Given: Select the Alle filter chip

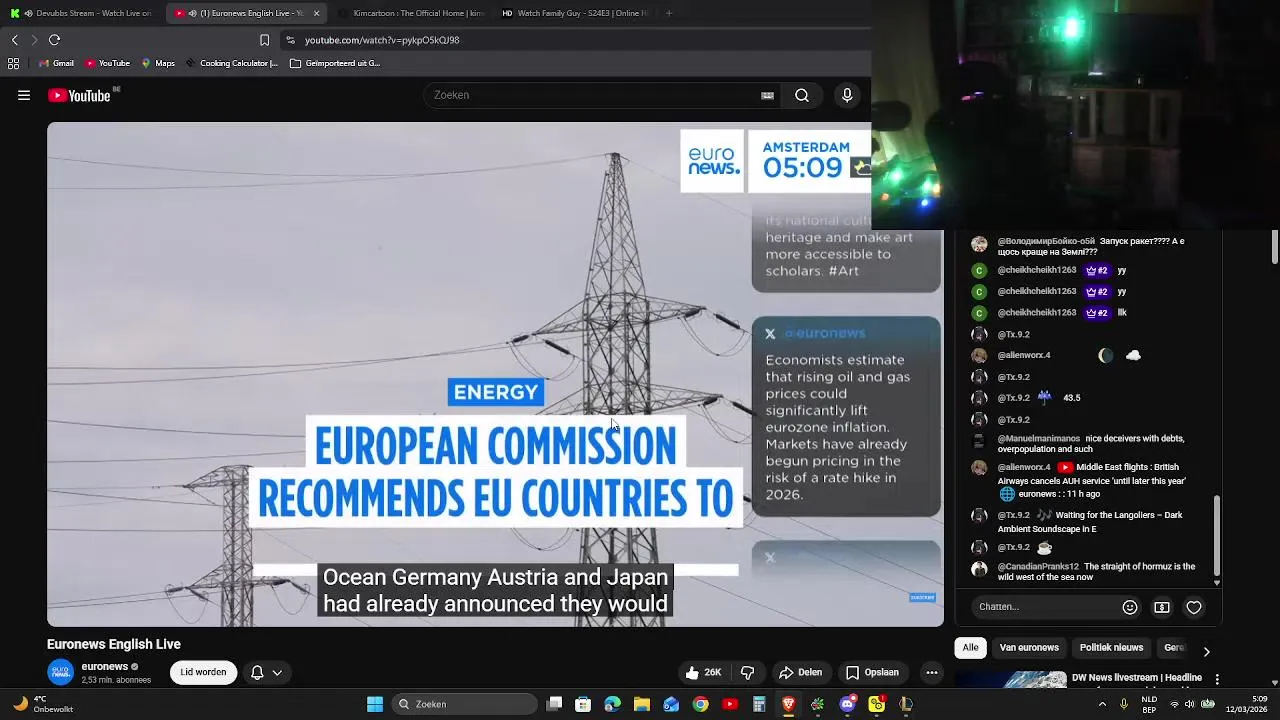Looking at the screenshot, I should click(970, 648).
